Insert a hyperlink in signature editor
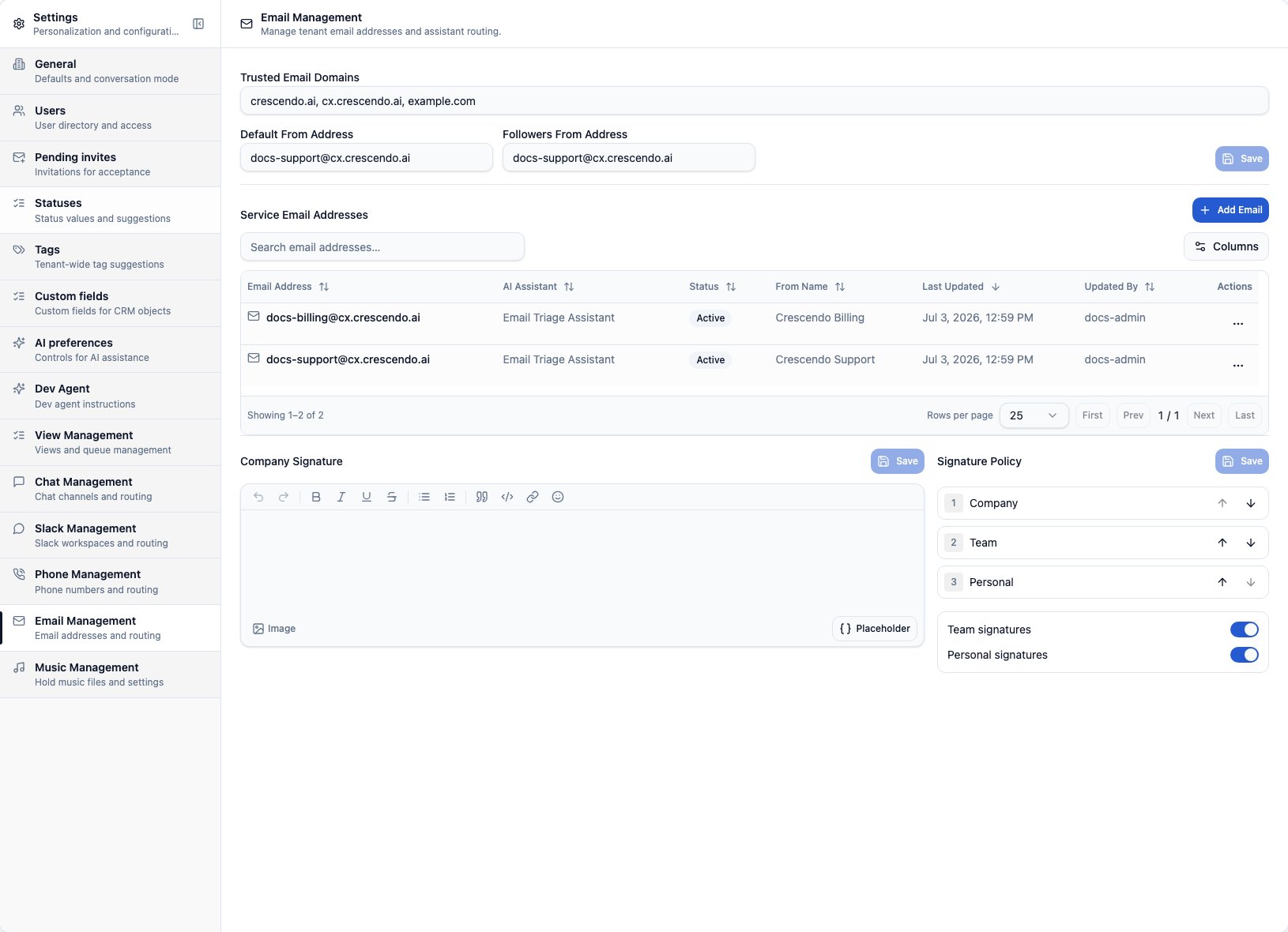The image size is (1288, 932). pyautogui.click(x=533, y=497)
